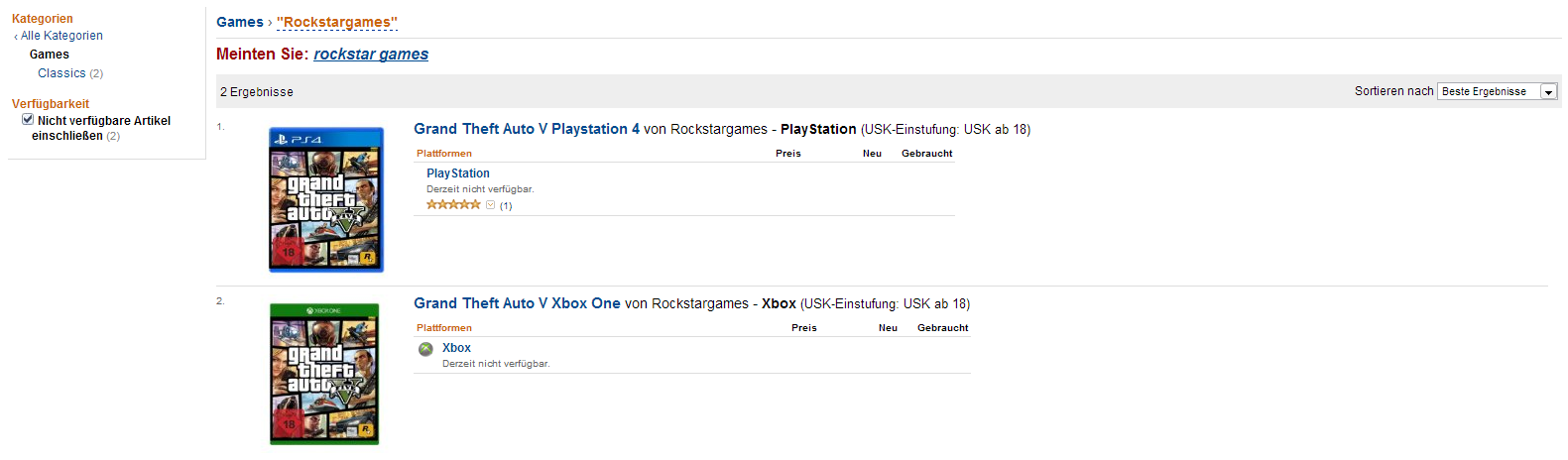Open the GTA V Xbox One cover thumbnail
The height and width of the screenshot is (460, 1568).
tap(324, 374)
